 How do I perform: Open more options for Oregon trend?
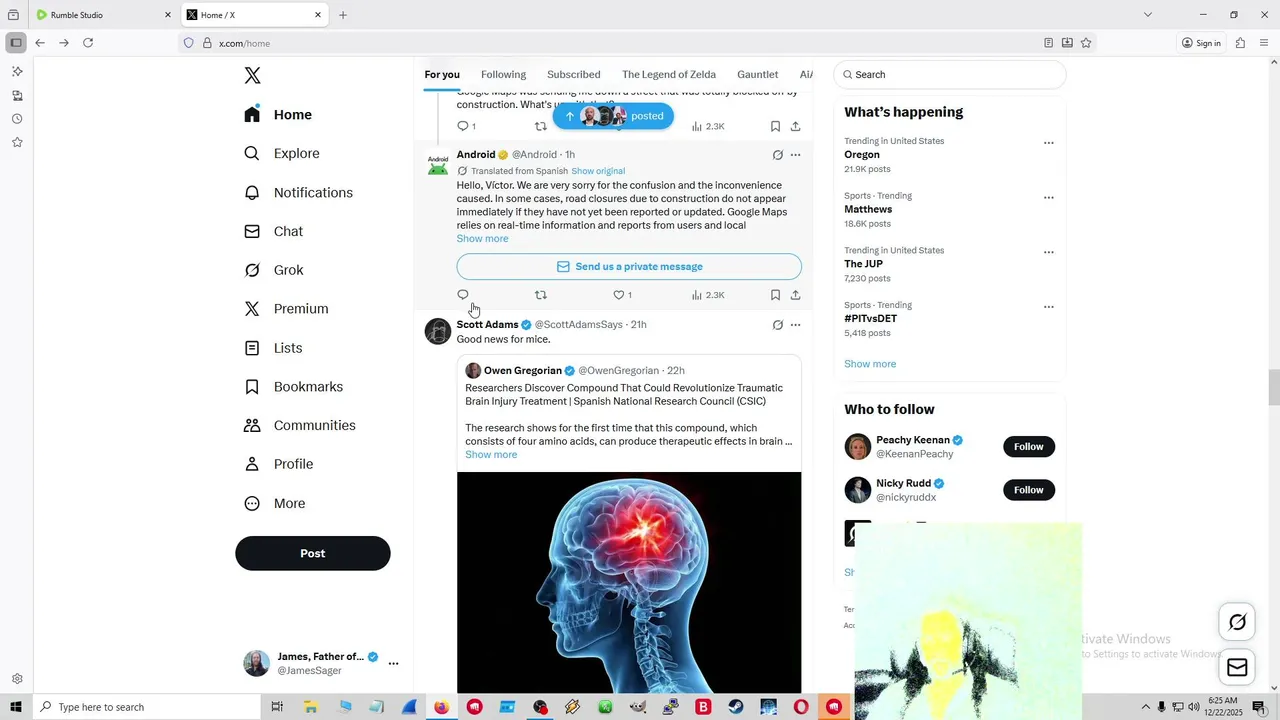(1048, 143)
